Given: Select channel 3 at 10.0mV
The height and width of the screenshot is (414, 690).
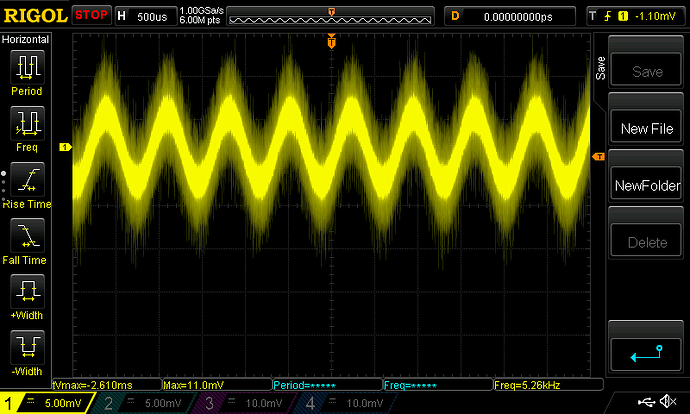Looking at the screenshot, I should pos(246,403).
